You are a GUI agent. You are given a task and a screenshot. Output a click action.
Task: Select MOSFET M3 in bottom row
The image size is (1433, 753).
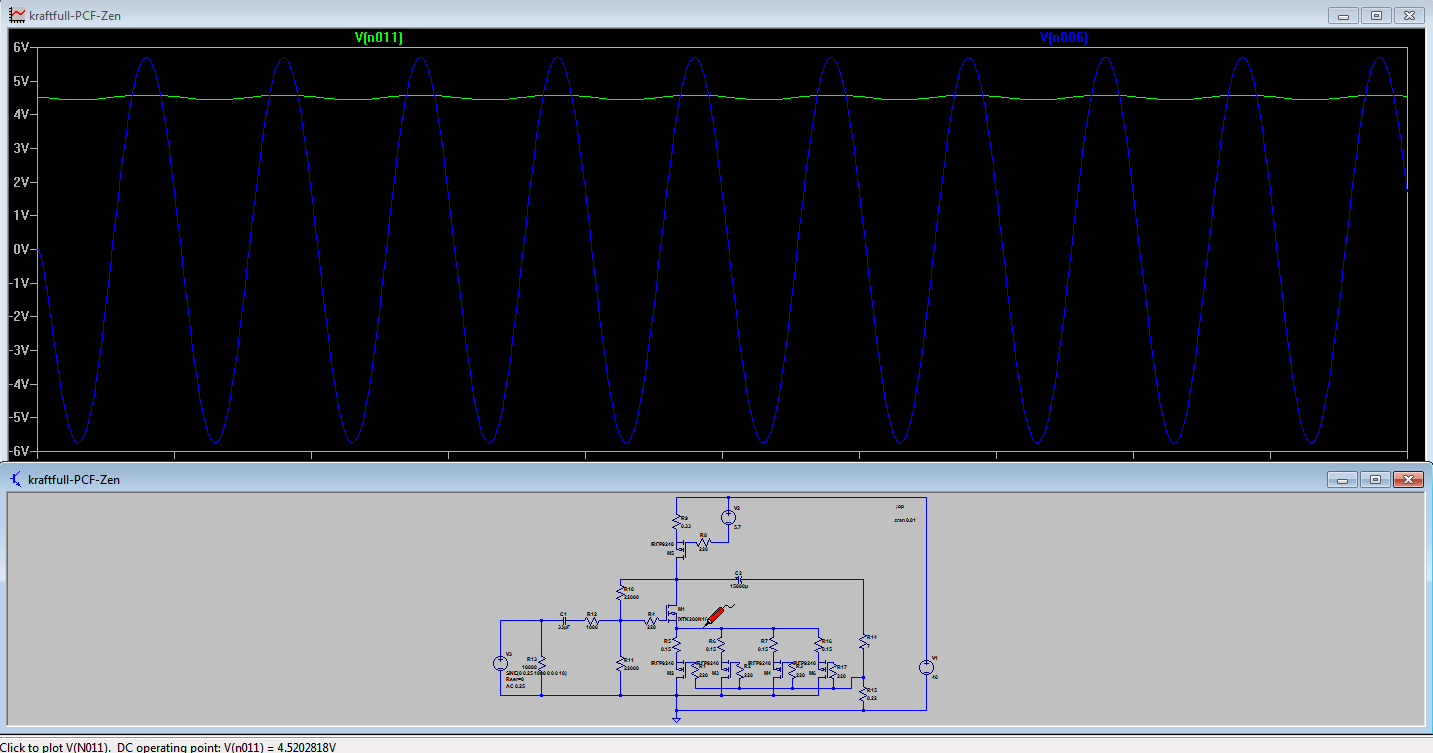pyautogui.click(x=728, y=668)
